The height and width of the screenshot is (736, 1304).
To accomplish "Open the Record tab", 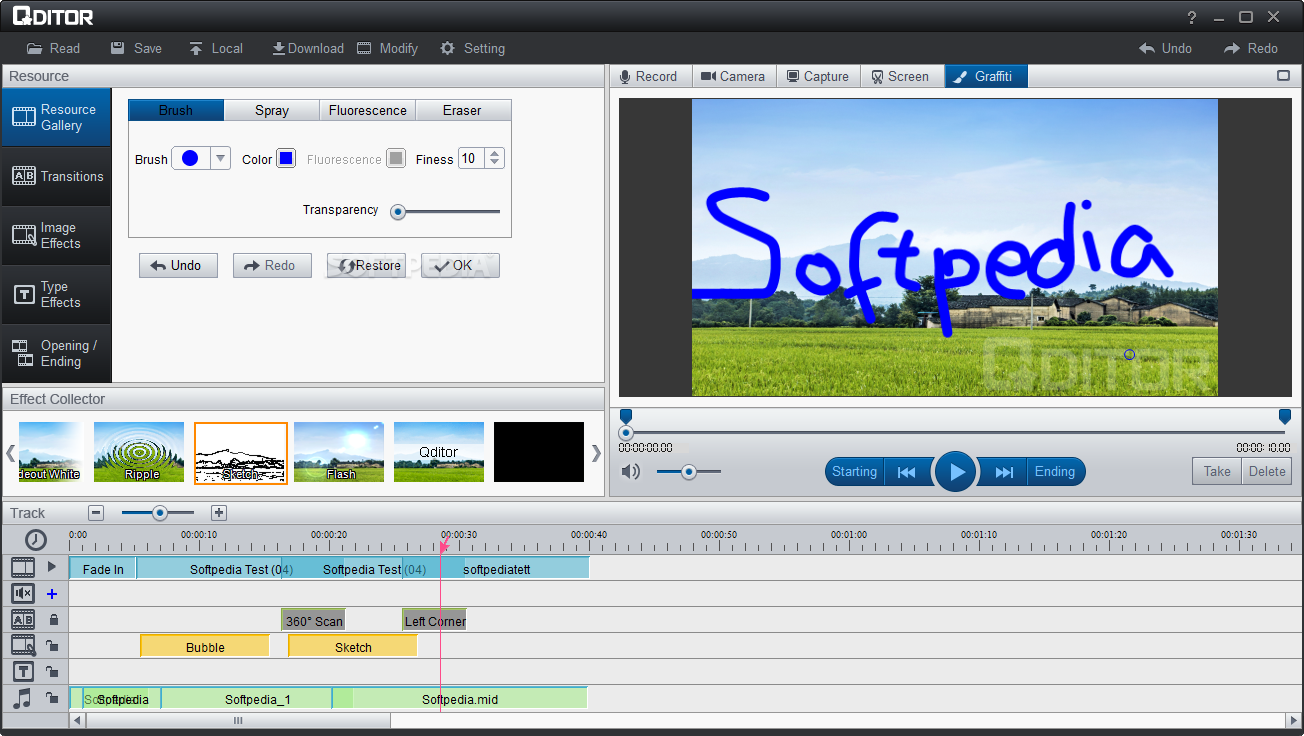I will pyautogui.click(x=650, y=76).
